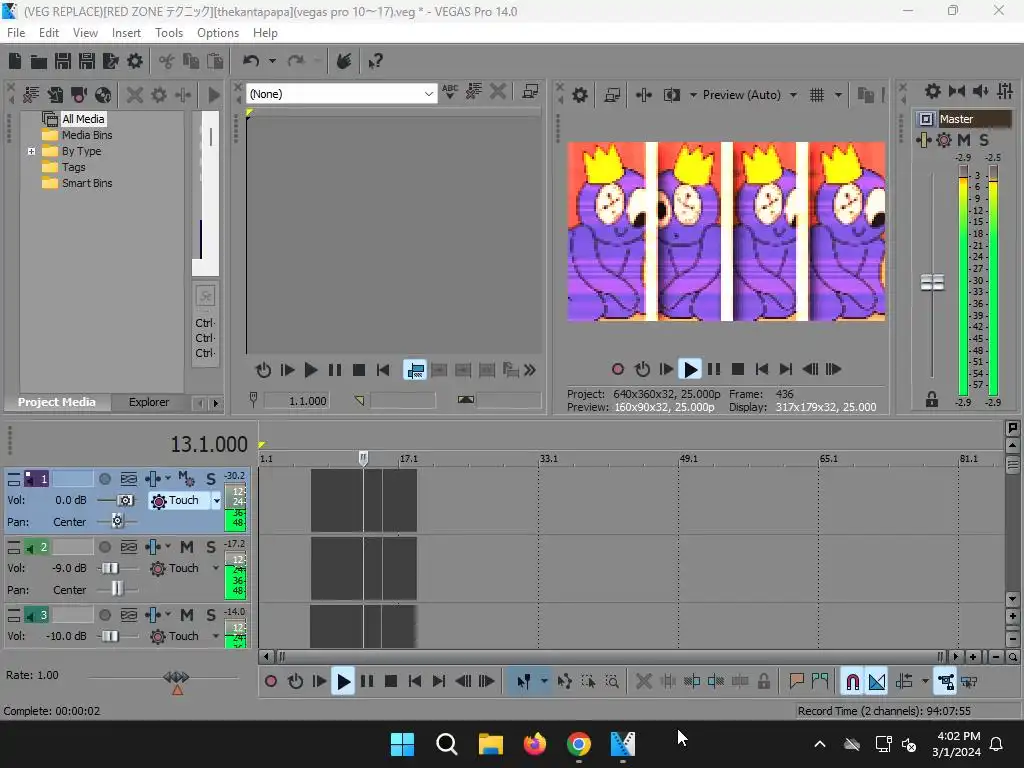
Task: Open the trimmer (None) media dropdown
Action: 428,94
